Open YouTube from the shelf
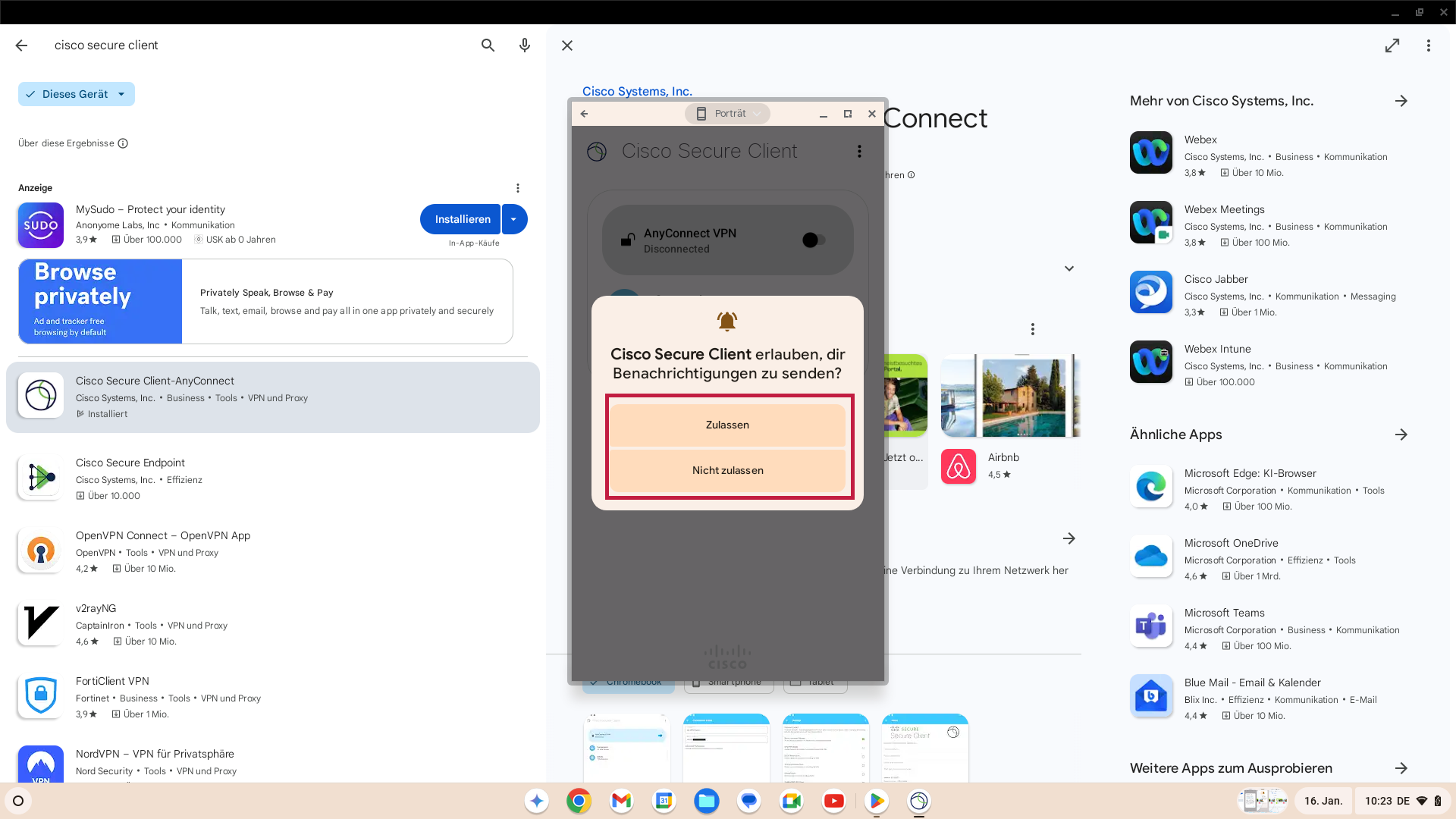 pos(833,801)
